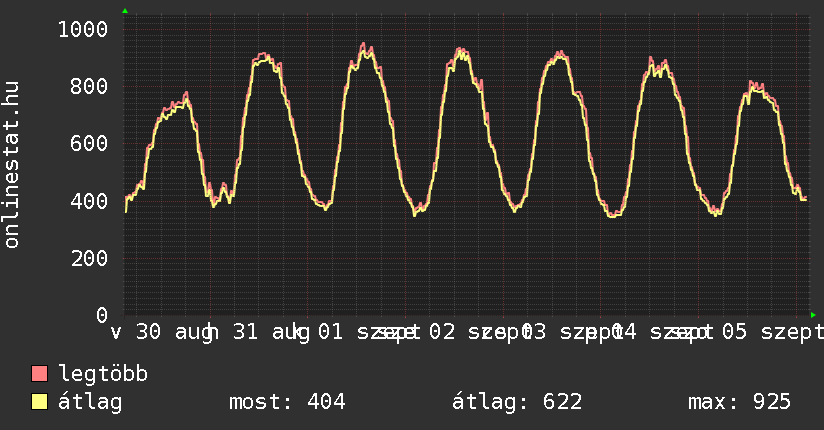Screen dimensions: 824x430
Task: Click the 'v 30 aug' x-axis label
Action: pyautogui.click(x=162, y=332)
